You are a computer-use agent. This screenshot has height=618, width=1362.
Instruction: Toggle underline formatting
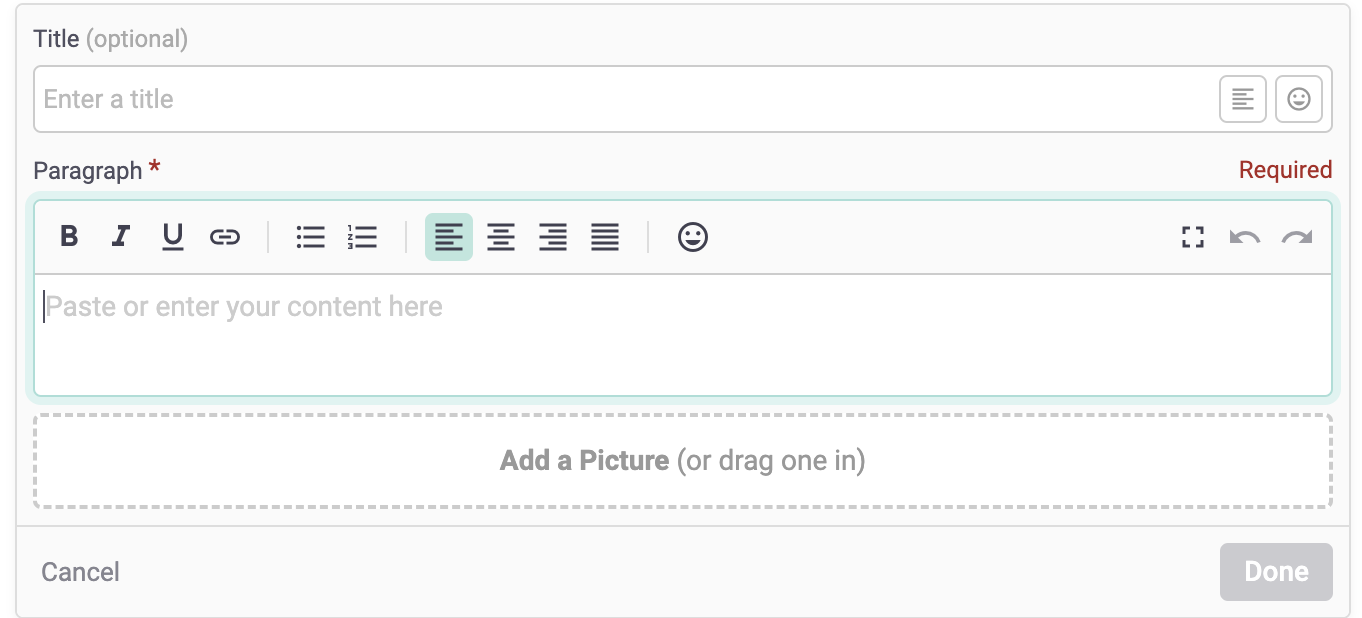(x=173, y=237)
